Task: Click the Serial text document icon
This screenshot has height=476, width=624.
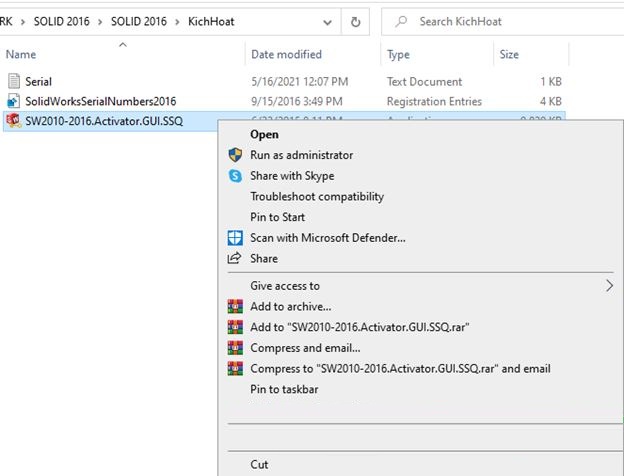Action: coord(14,81)
